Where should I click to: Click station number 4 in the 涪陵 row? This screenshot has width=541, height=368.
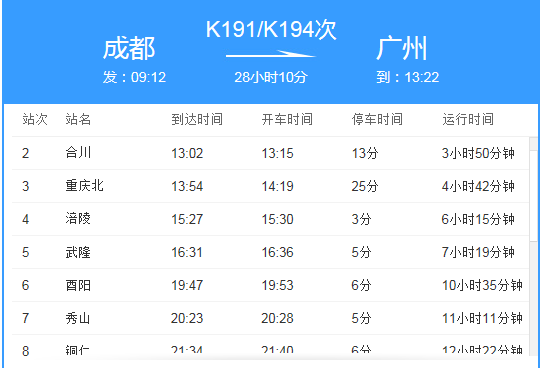(x=26, y=220)
